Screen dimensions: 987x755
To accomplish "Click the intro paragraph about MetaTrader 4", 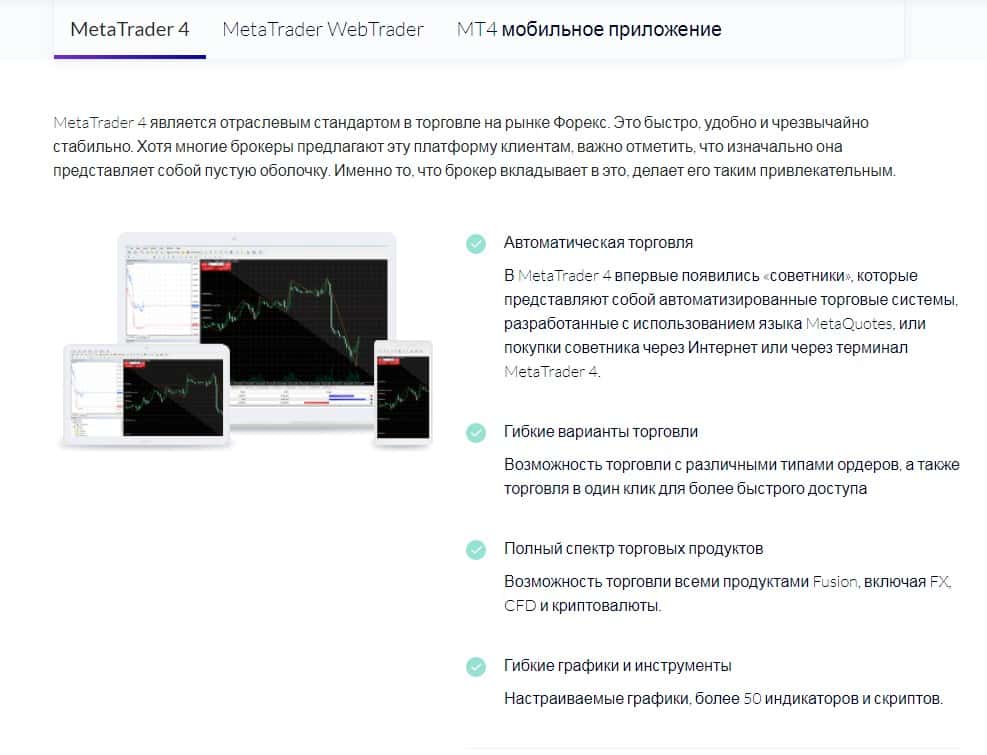I will pos(474,146).
